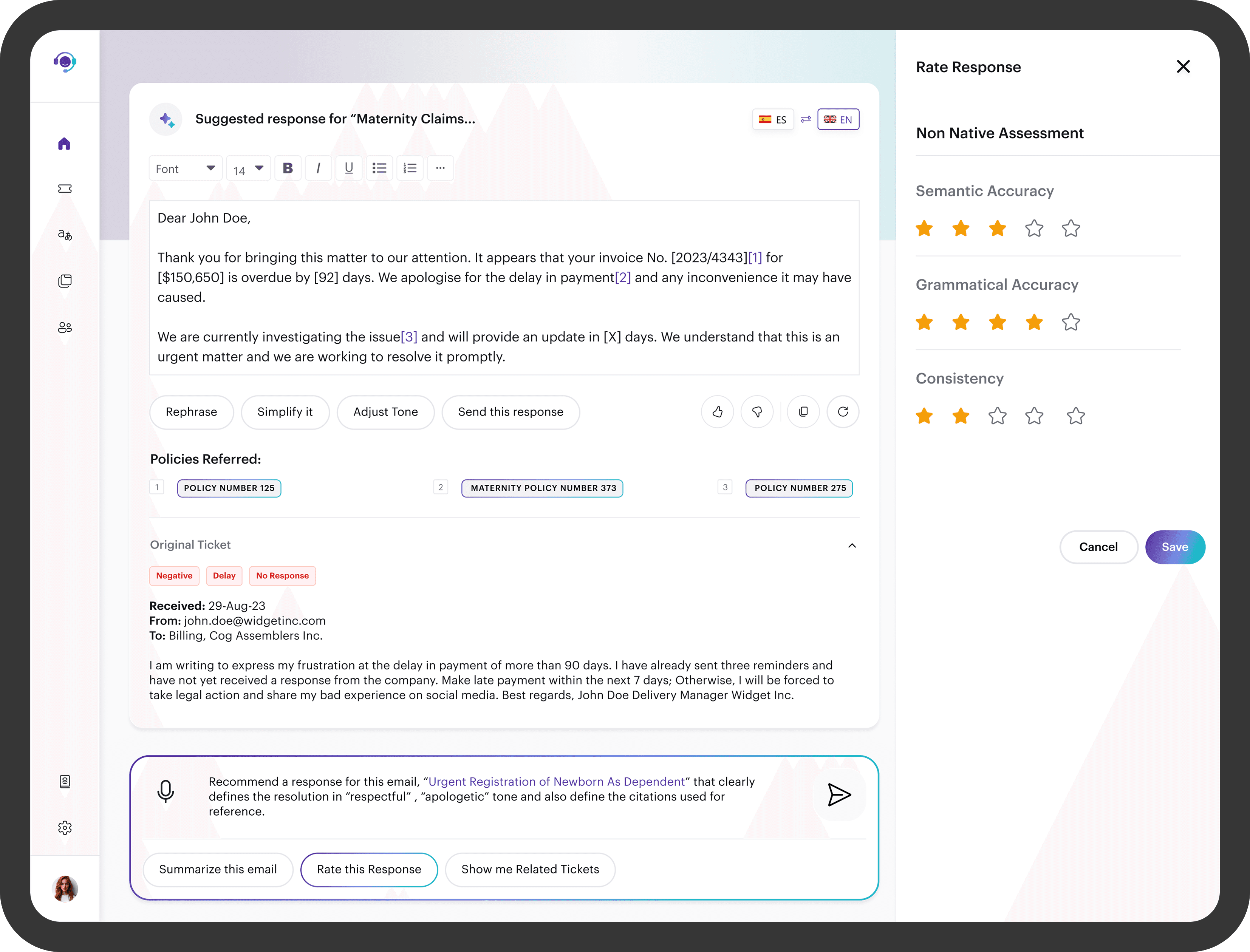This screenshot has height=952, width=1250.
Task: Toggle underline formatting
Action: tap(349, 168)
